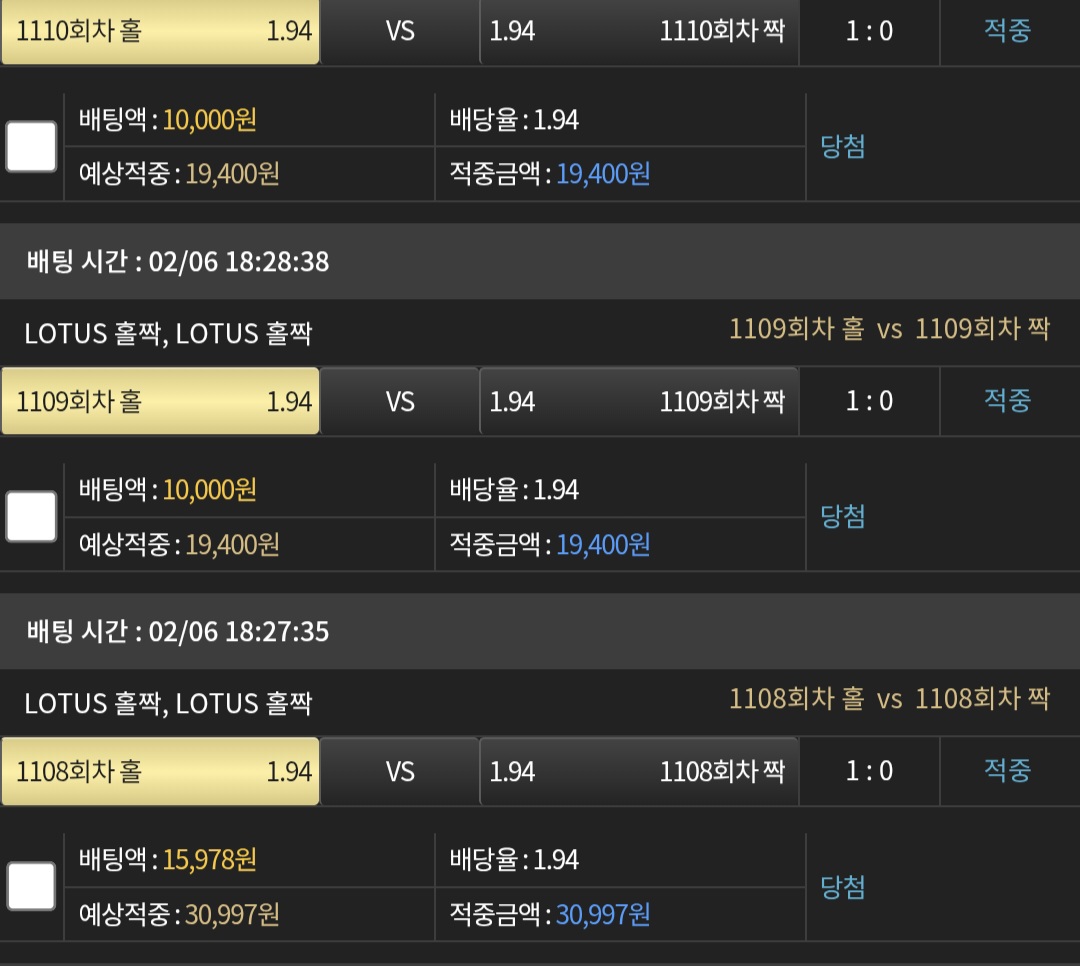Check the checkbox under the 1110회차 bet
Image resolution: width=1080 pixels, height=966 pixels.
coord(31,147)
